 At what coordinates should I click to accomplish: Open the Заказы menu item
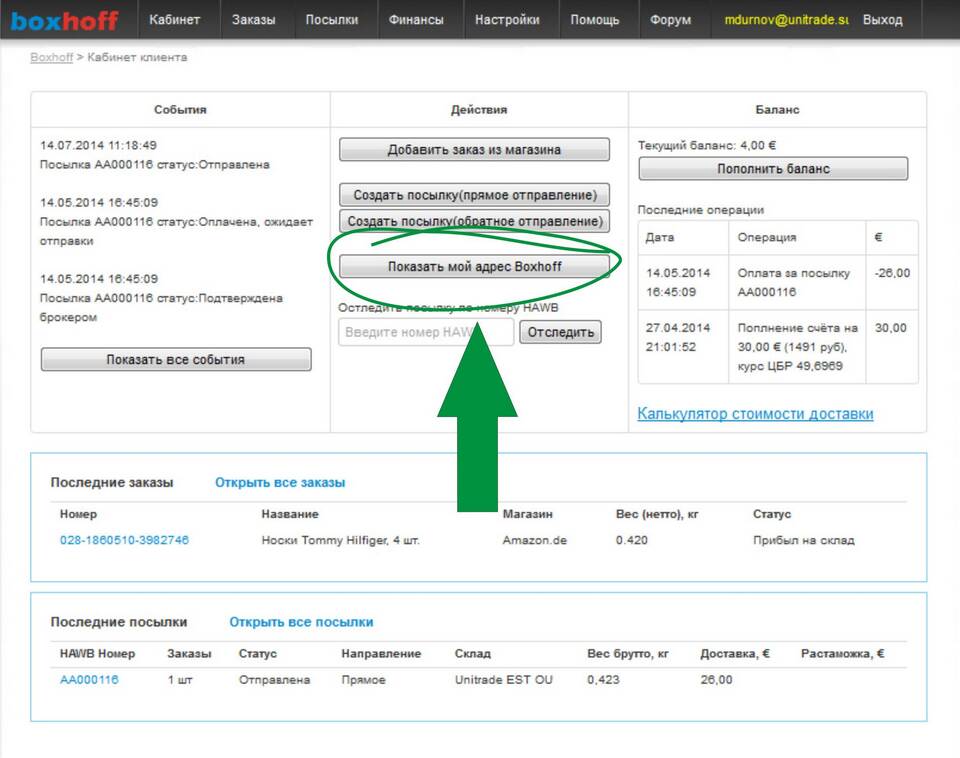253,20
